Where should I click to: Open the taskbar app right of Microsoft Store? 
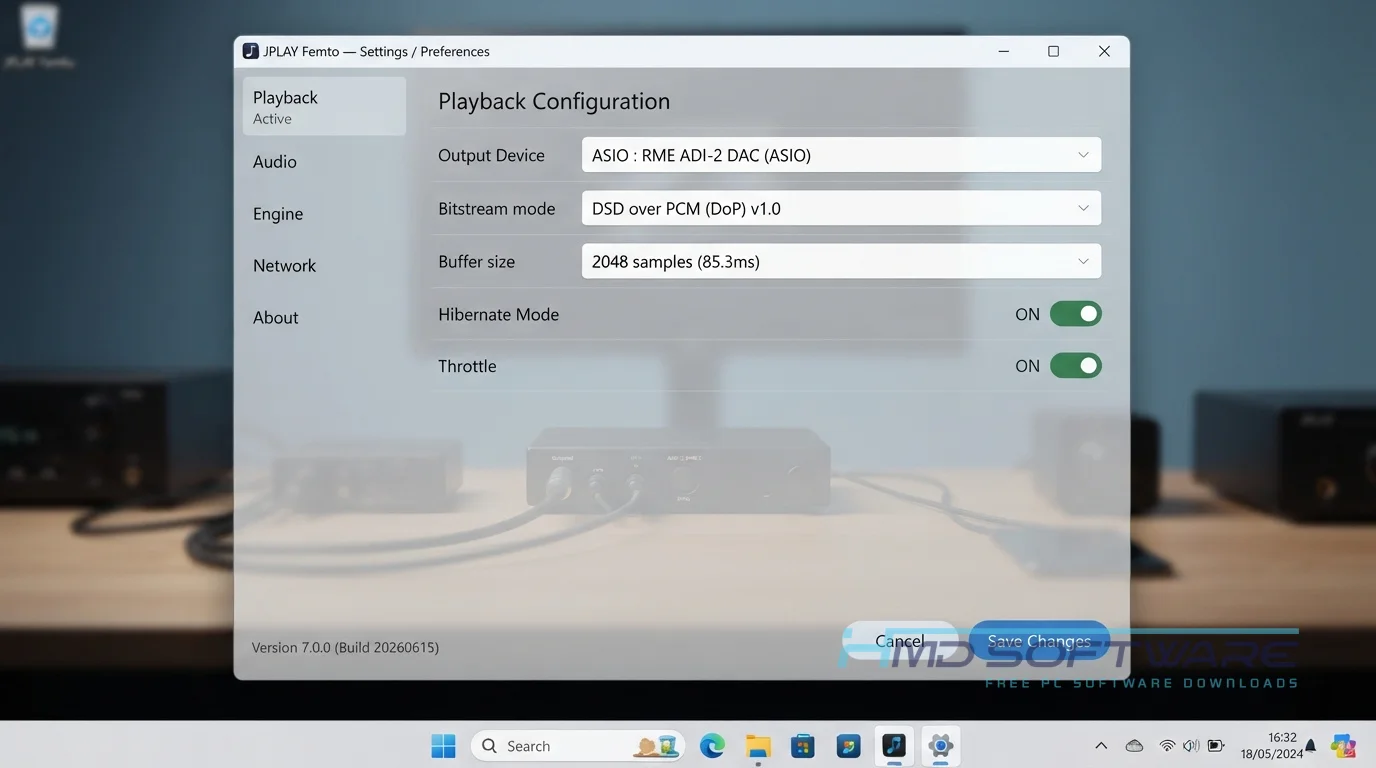point(848,746)
